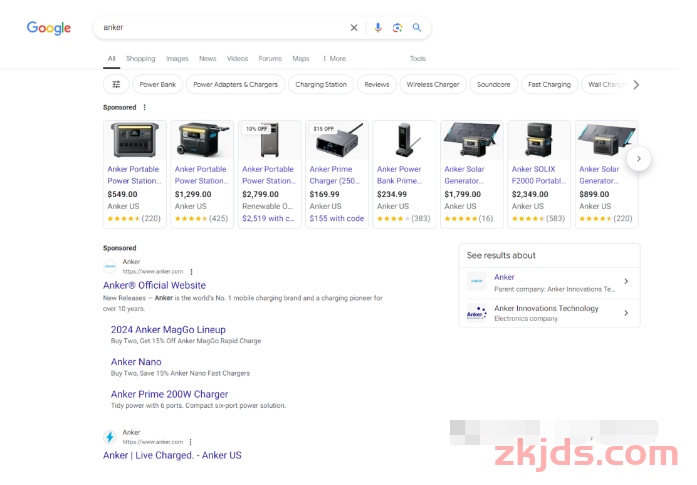Image resolution: width=697 pixels, height=485 pixels.
Task: Open options menu beside Anker Live Charged URL
Action: point(190,442)
